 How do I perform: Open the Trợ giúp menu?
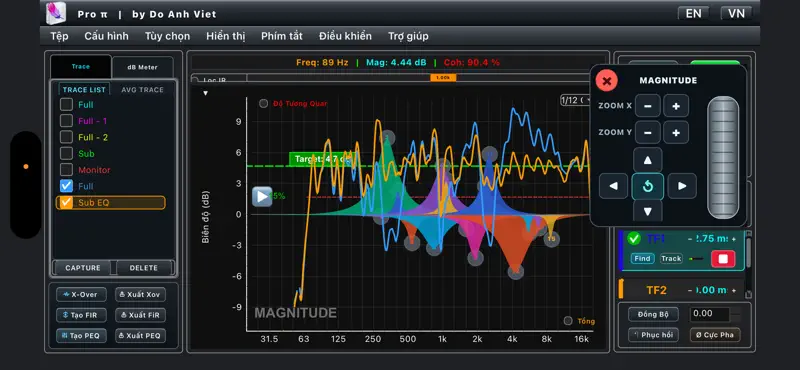408,36
